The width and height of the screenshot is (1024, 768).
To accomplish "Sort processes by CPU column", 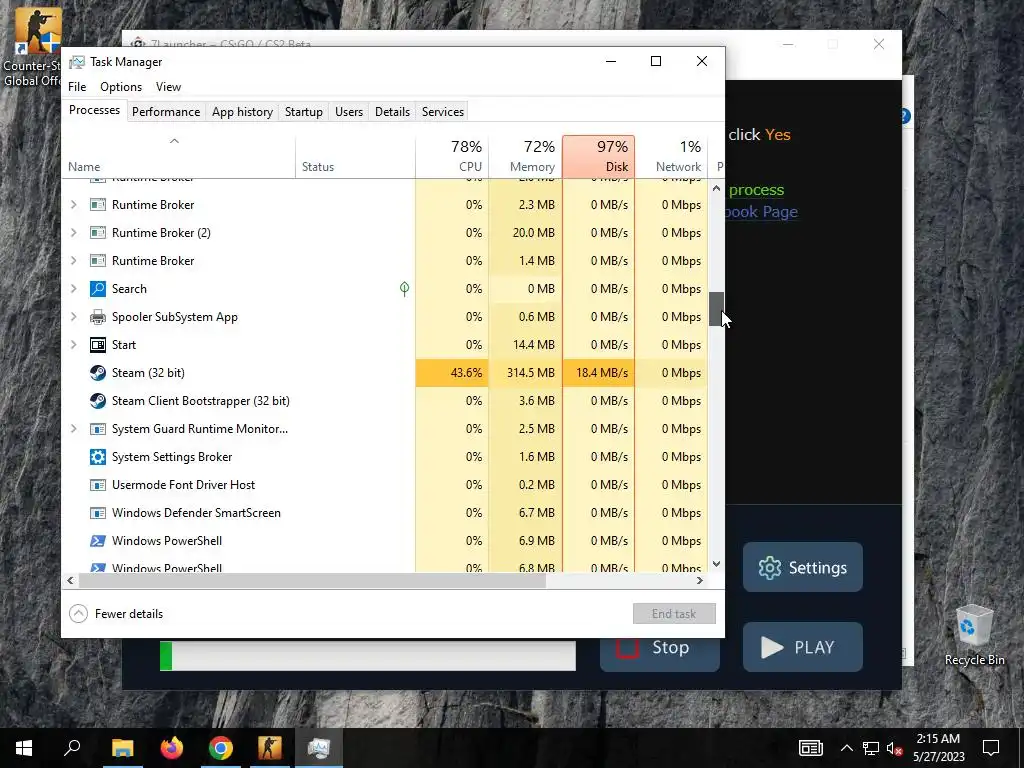I will point(452,157).
